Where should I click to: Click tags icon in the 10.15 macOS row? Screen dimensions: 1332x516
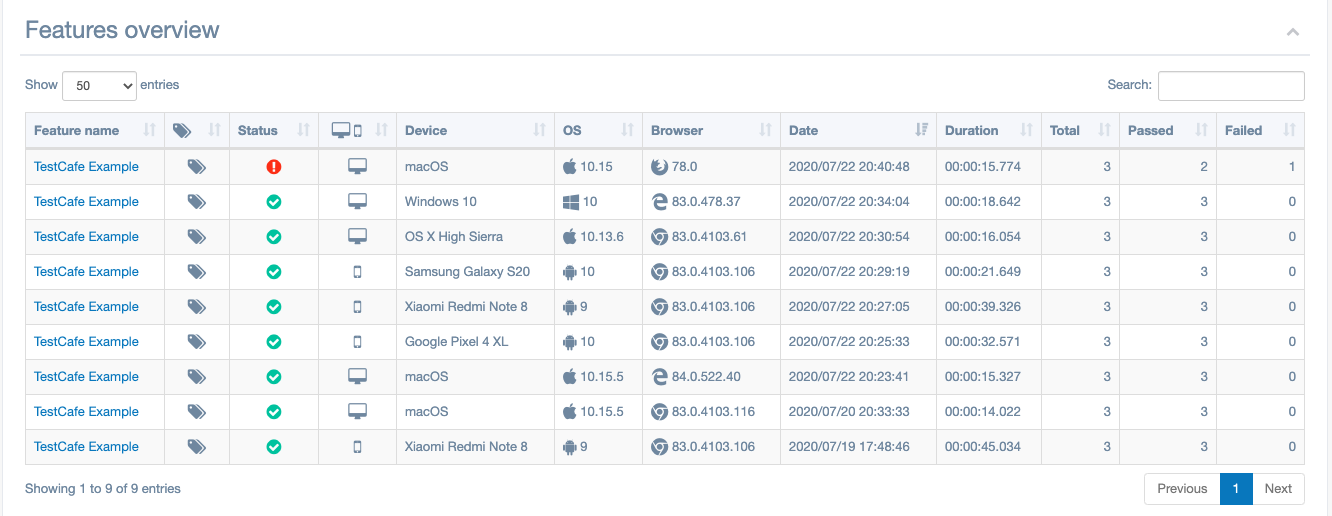(197, 167)
